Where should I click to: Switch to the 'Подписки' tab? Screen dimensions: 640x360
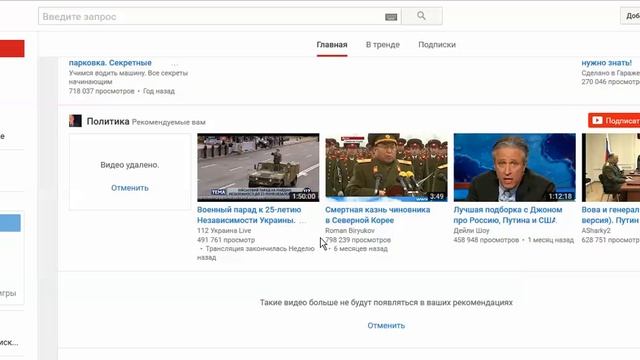pos(437,45)
